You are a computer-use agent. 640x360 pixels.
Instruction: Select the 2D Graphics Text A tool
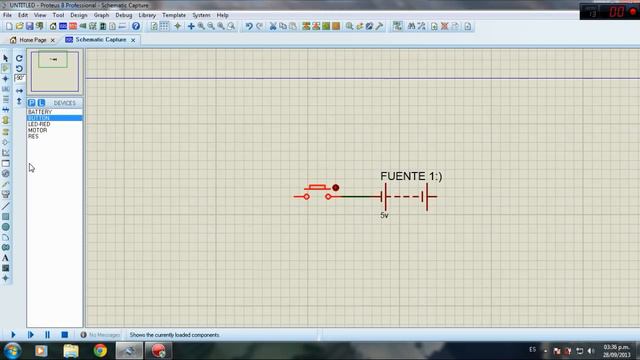coord(6,258)
